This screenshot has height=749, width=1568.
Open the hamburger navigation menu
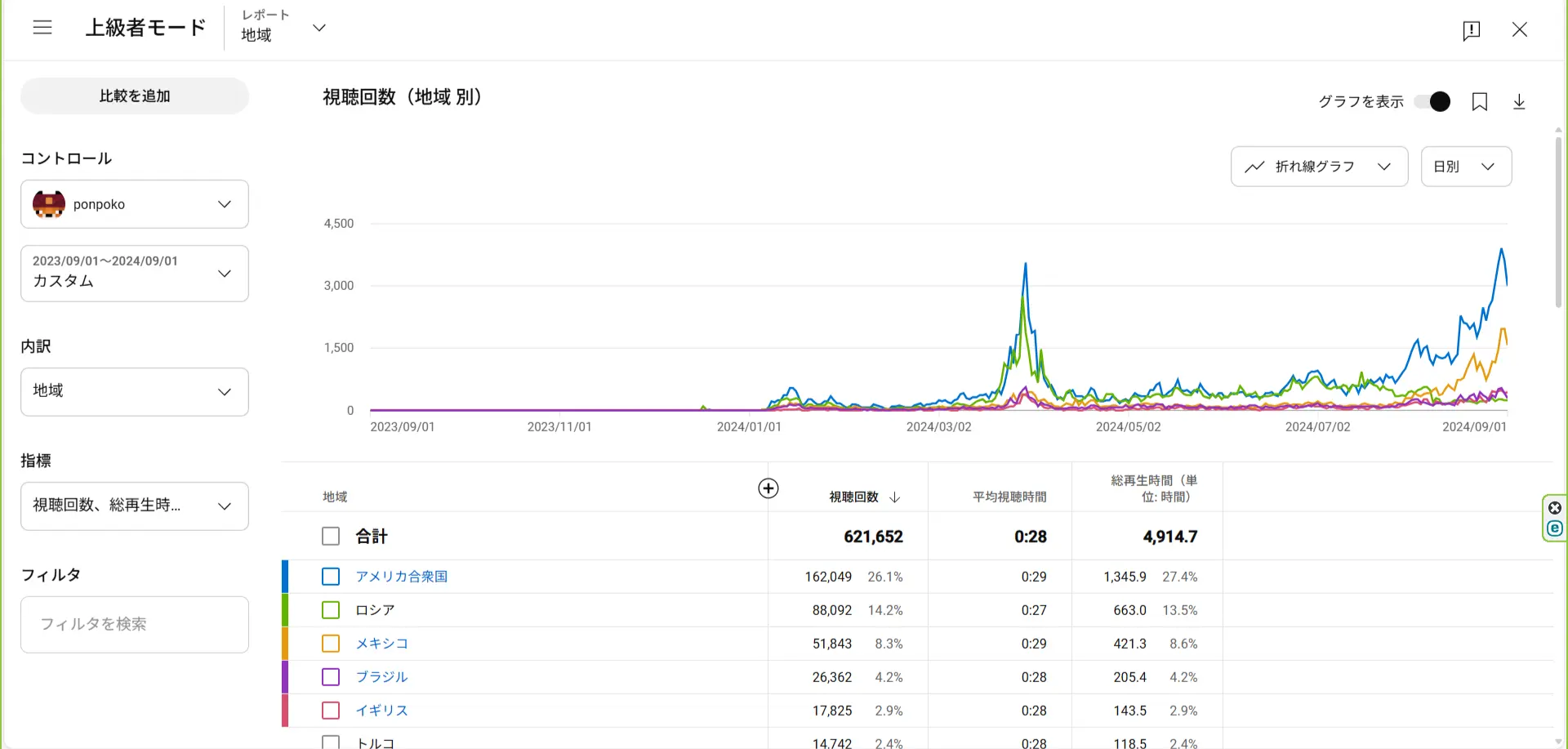[42, 28]
